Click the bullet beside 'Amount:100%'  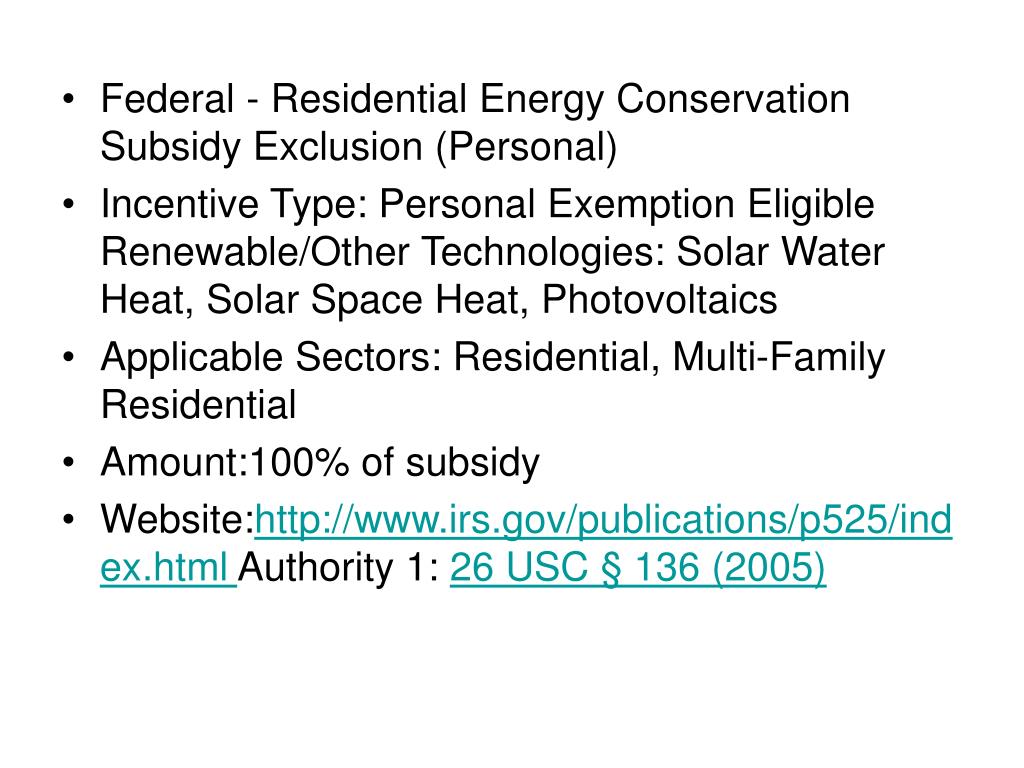pyautogui.click(x=69, y=463)
